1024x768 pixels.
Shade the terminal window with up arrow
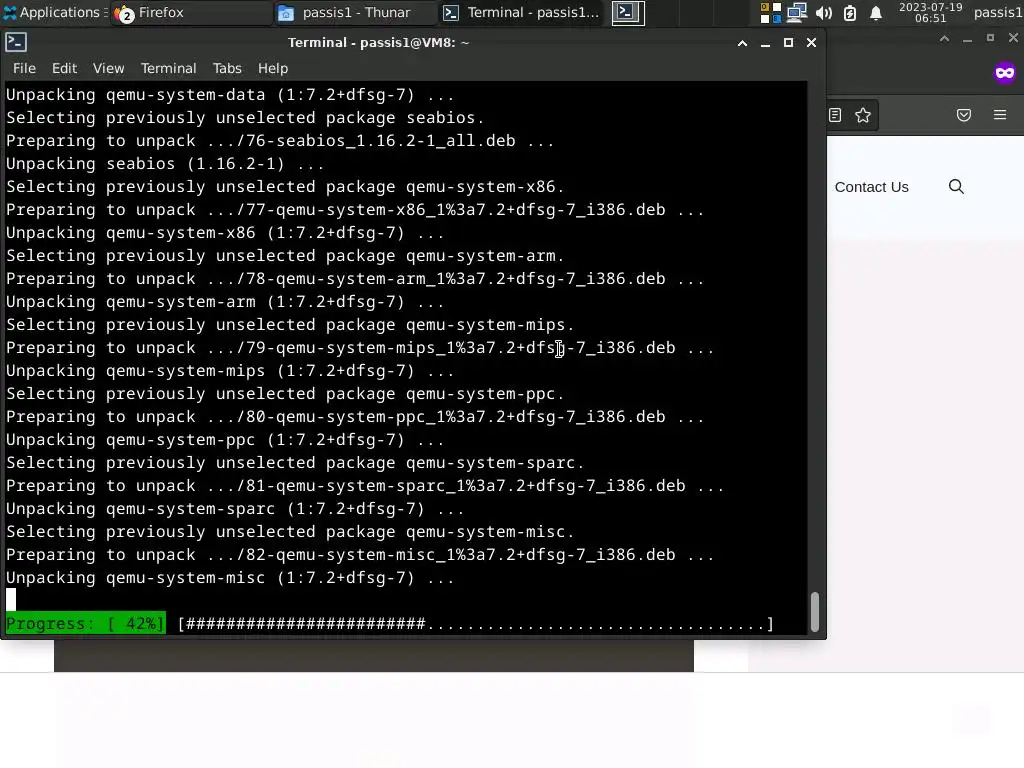coord(742,43)
